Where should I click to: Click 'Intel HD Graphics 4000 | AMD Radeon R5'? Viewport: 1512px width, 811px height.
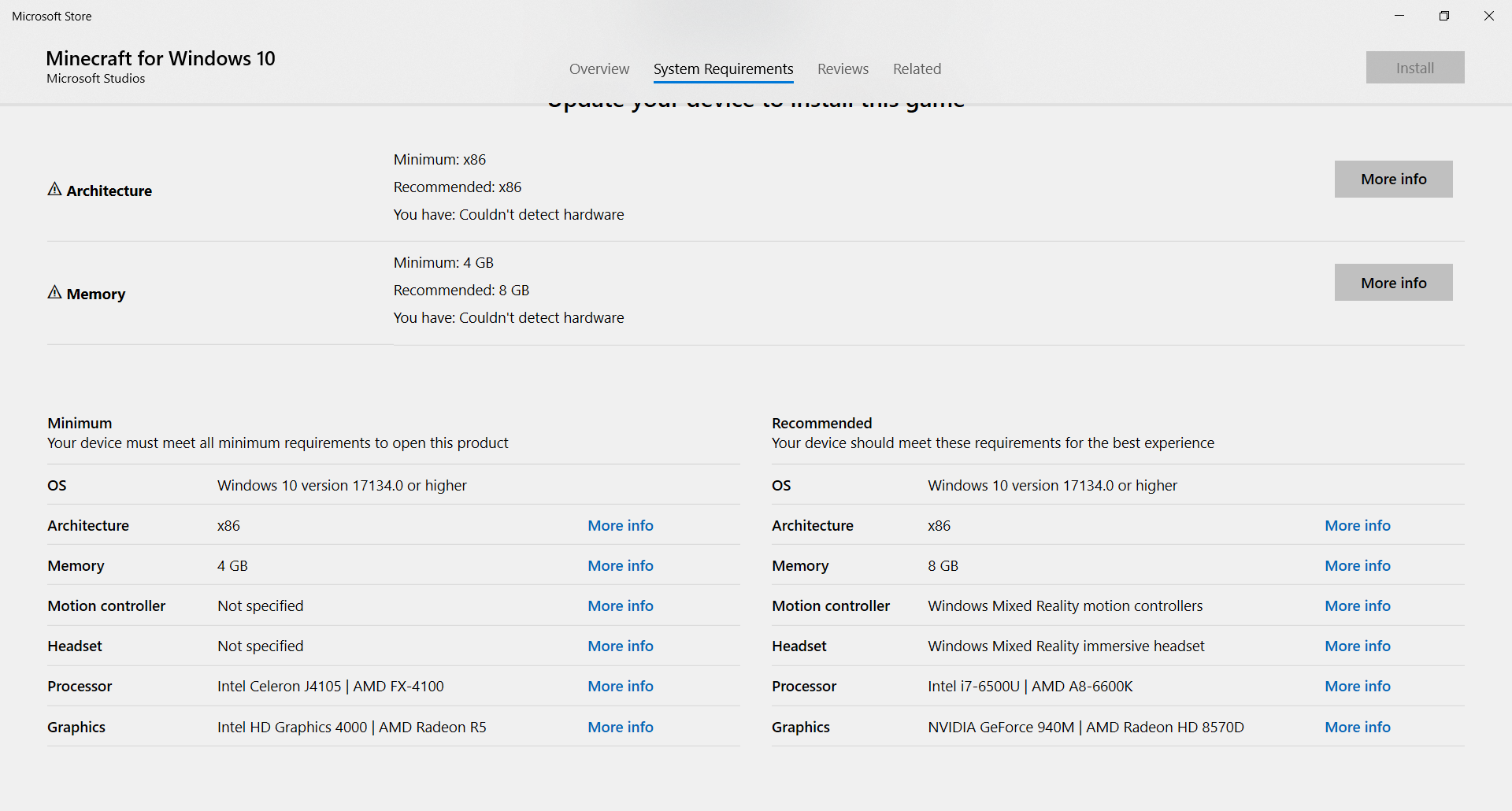[352, 727]
